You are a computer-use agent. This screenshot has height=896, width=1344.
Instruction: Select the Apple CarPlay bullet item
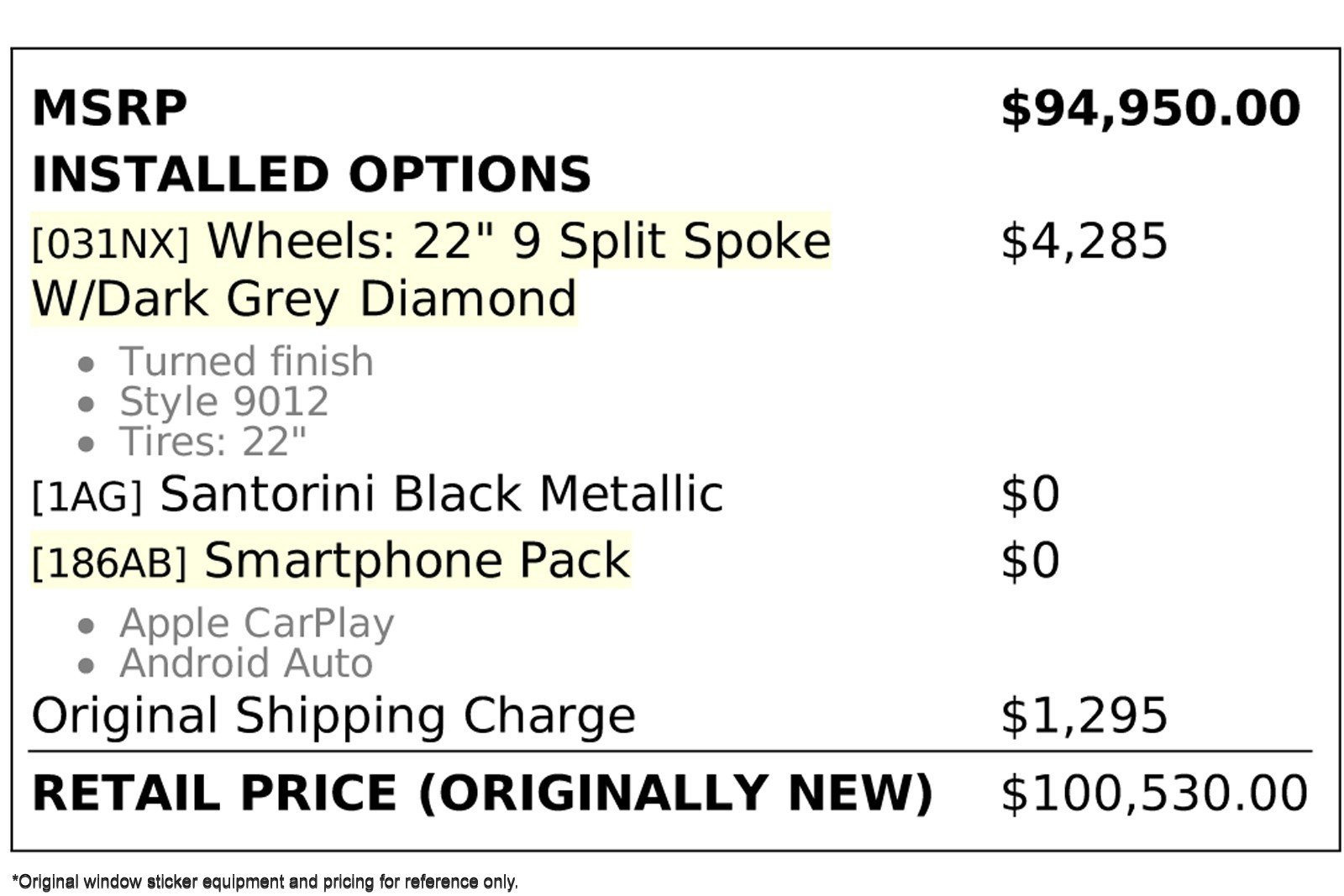tap(256, 623)
